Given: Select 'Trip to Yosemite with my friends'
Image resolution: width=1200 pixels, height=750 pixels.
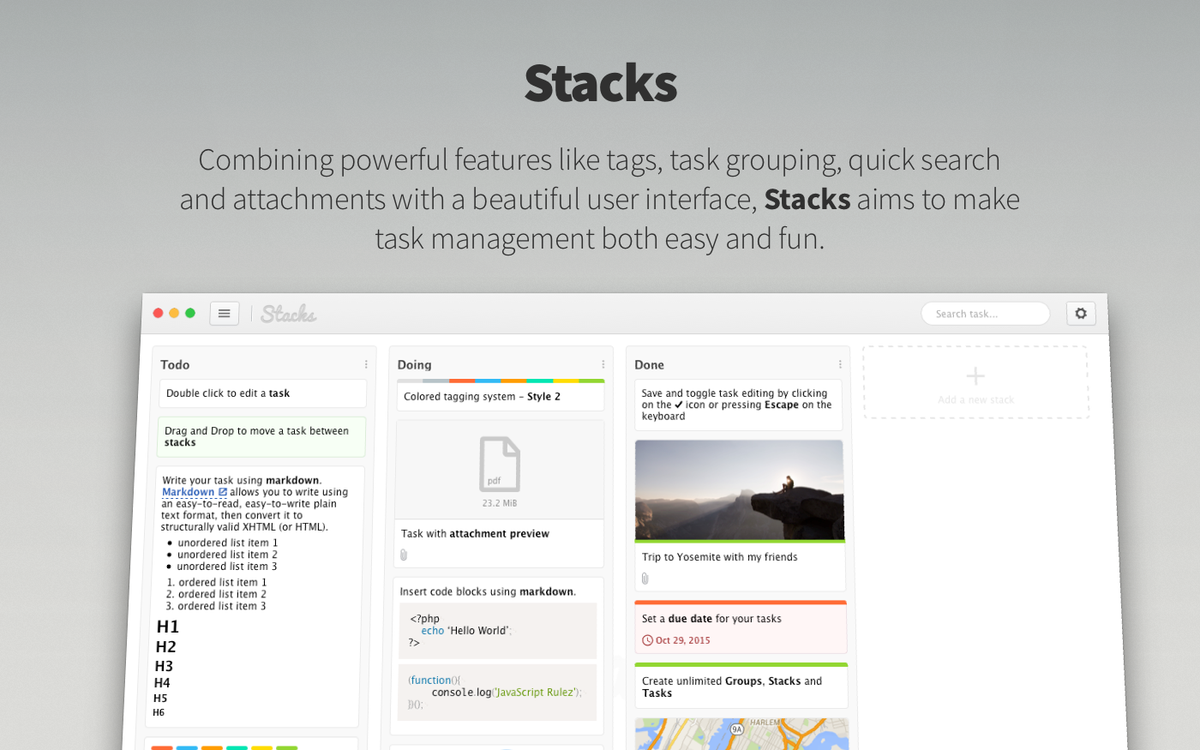Looking at the screenshot, I should pyautogui.click(x=720, y=557).
